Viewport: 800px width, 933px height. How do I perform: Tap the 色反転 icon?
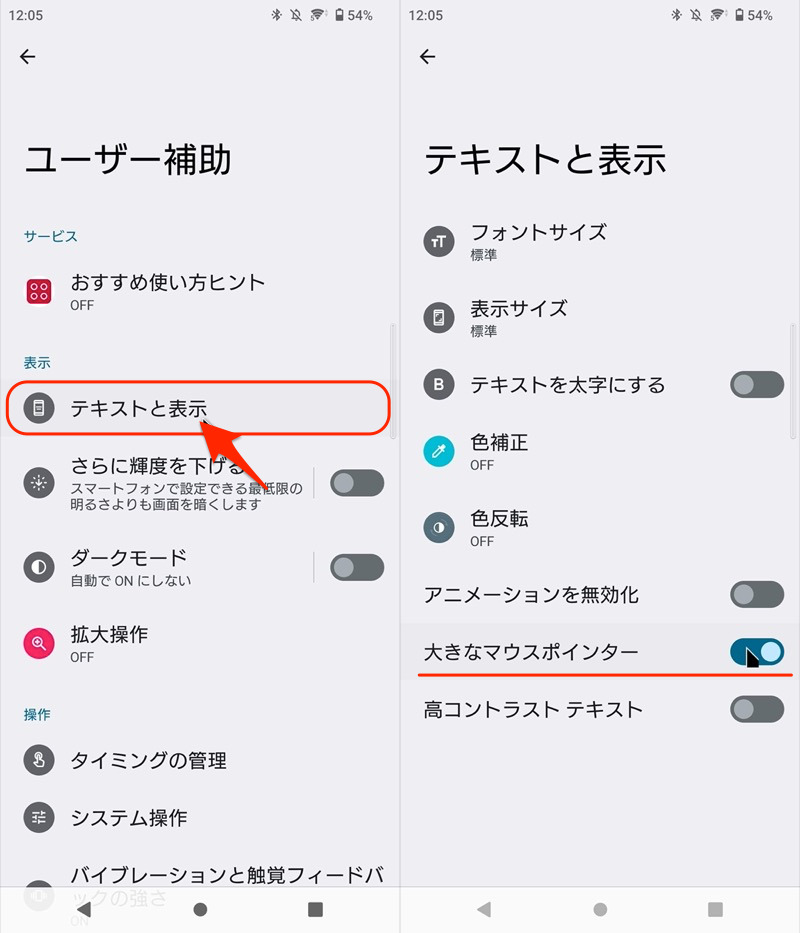click(439, 528)
